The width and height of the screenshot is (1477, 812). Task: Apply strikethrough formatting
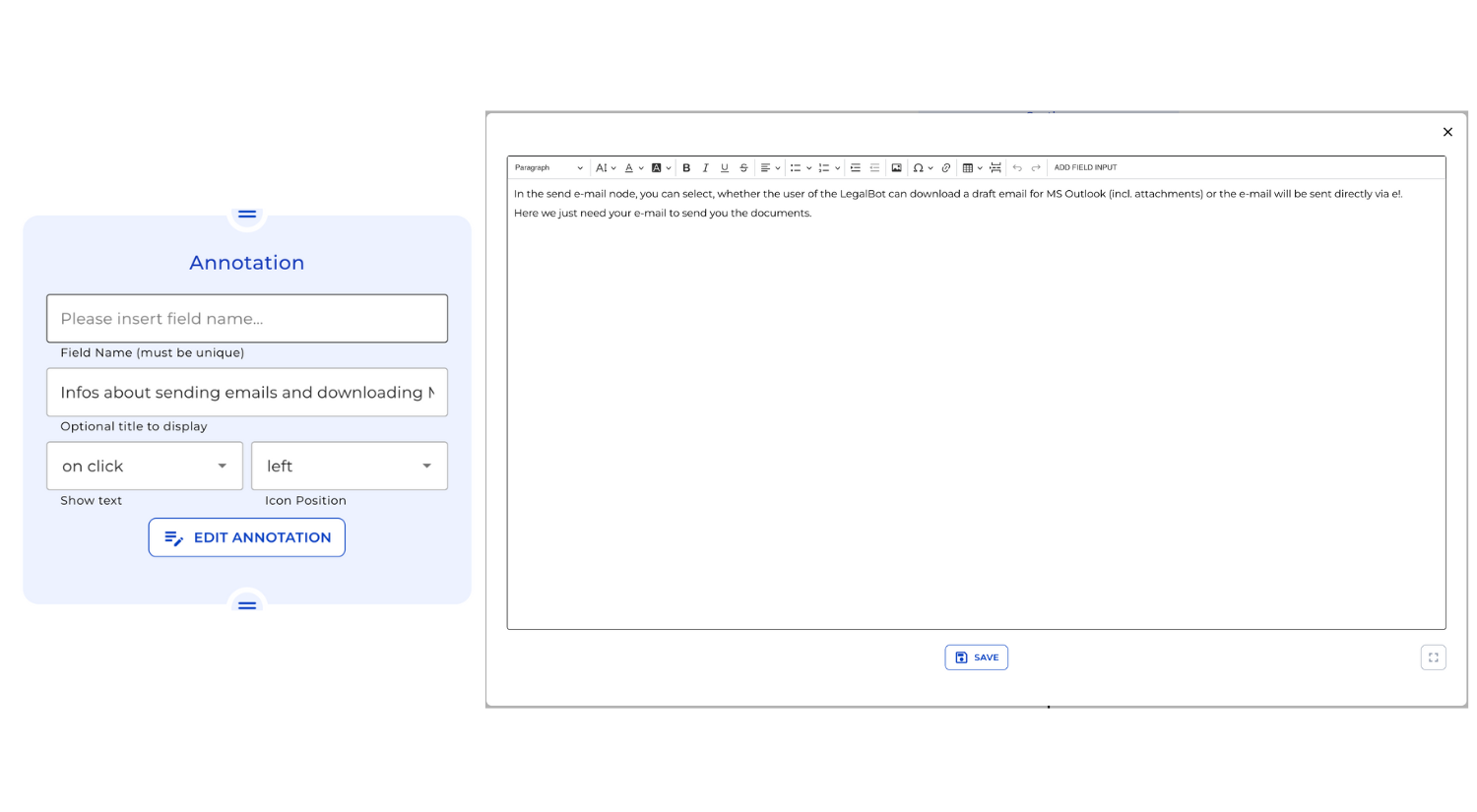pyautogui.click(x=743, y=167)
